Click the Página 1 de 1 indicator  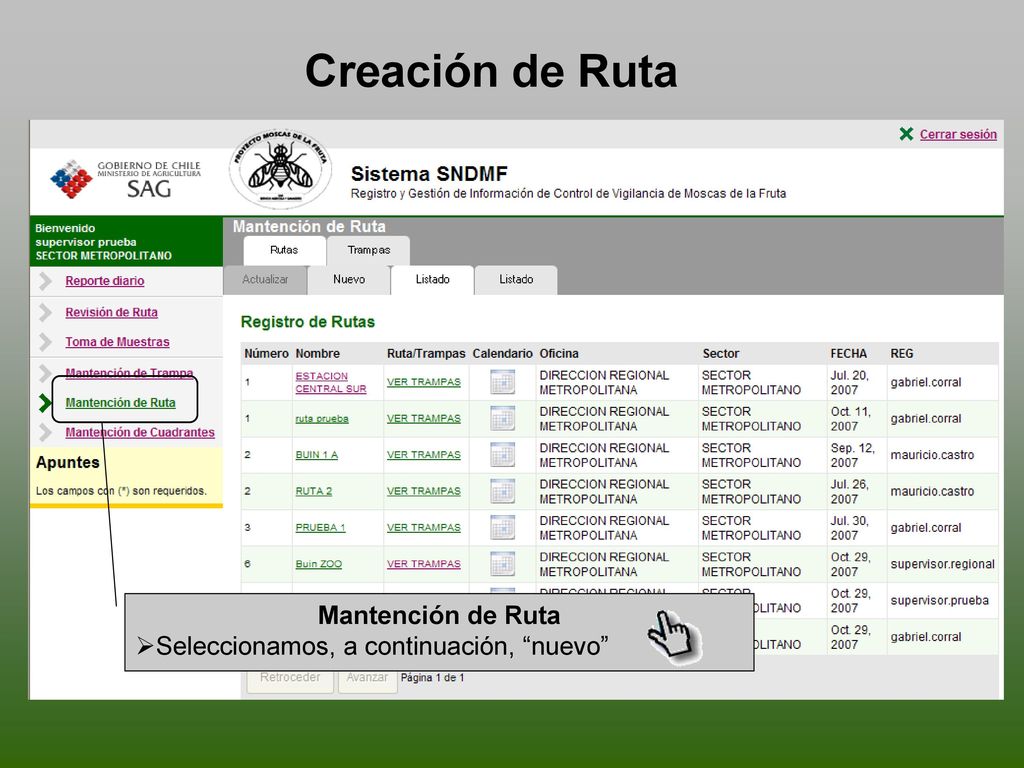click(x=432, y=678)
